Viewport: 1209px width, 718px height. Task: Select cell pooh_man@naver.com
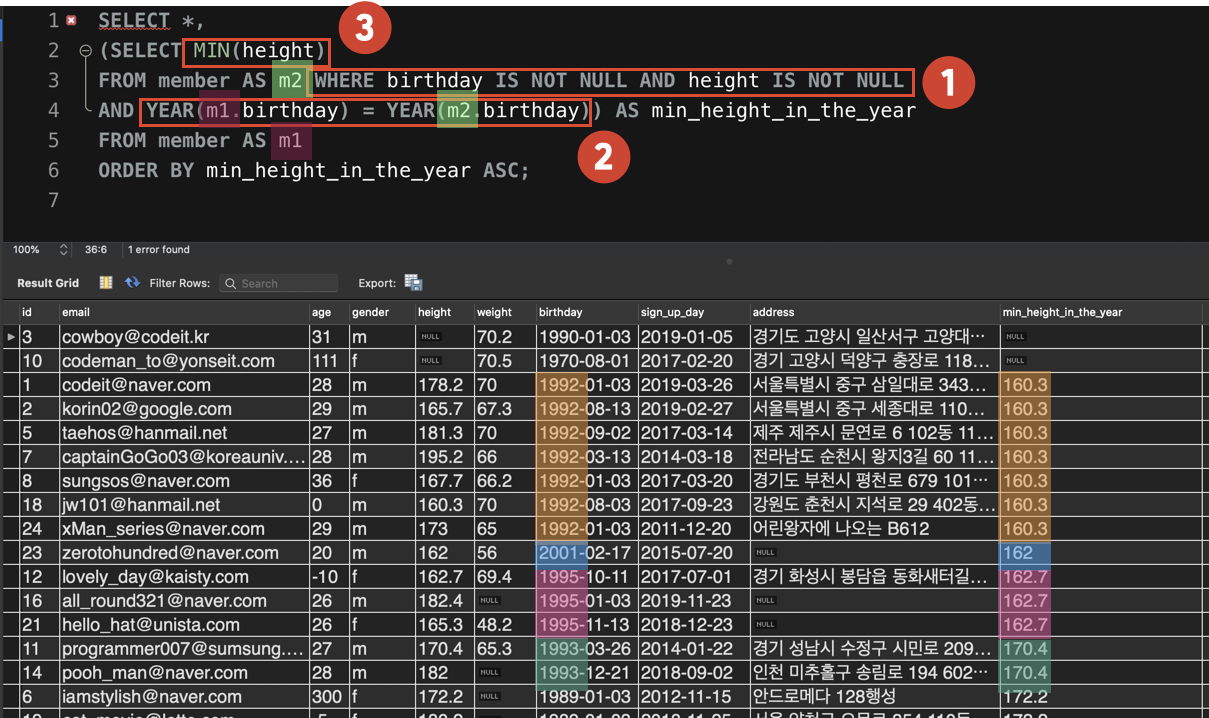(x=183, y=673)
